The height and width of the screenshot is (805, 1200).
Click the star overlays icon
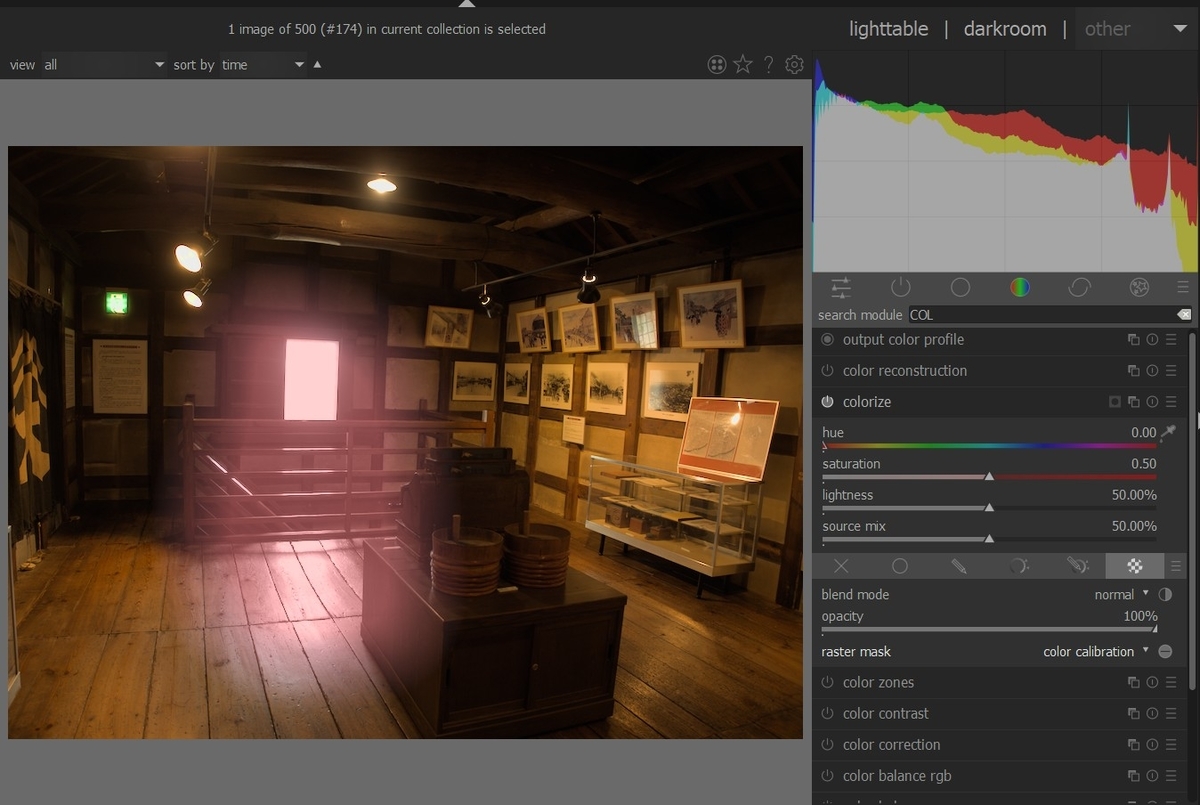(743, 65)
